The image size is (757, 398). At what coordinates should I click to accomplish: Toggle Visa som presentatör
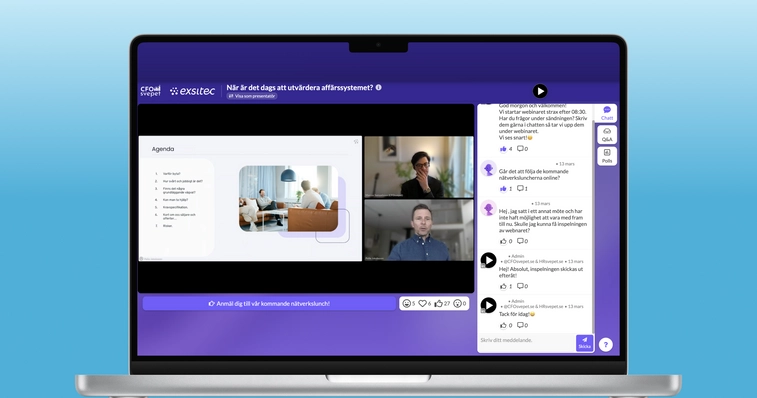pyautogui.click(x=252, y=96)
